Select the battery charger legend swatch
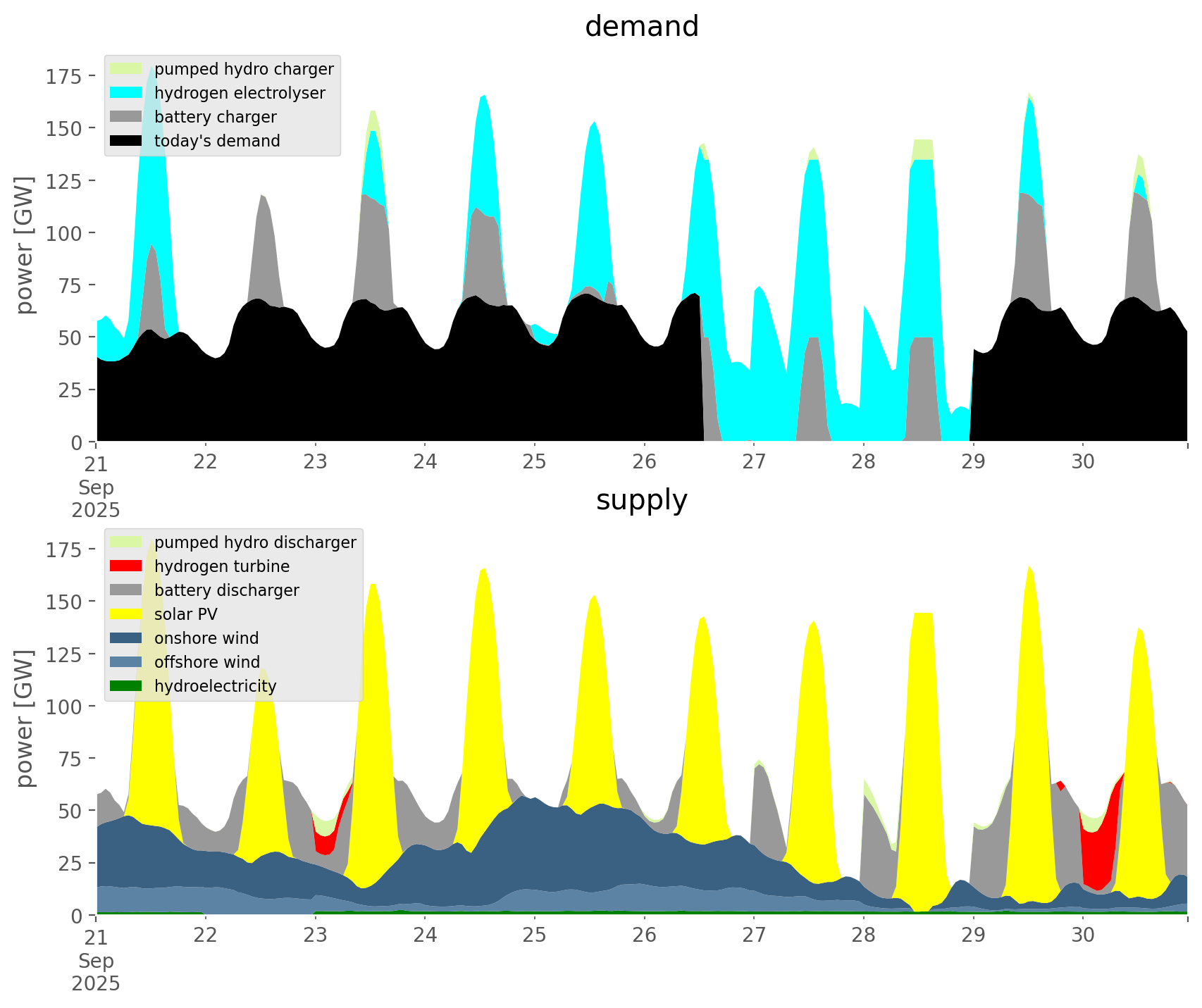The image size is (1202, 1008). click(x=126, y=117)
